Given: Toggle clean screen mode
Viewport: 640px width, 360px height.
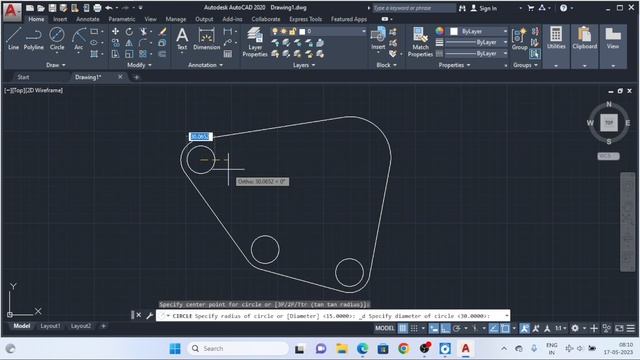Looking at the screenshot, I should (x=619, y=328).
